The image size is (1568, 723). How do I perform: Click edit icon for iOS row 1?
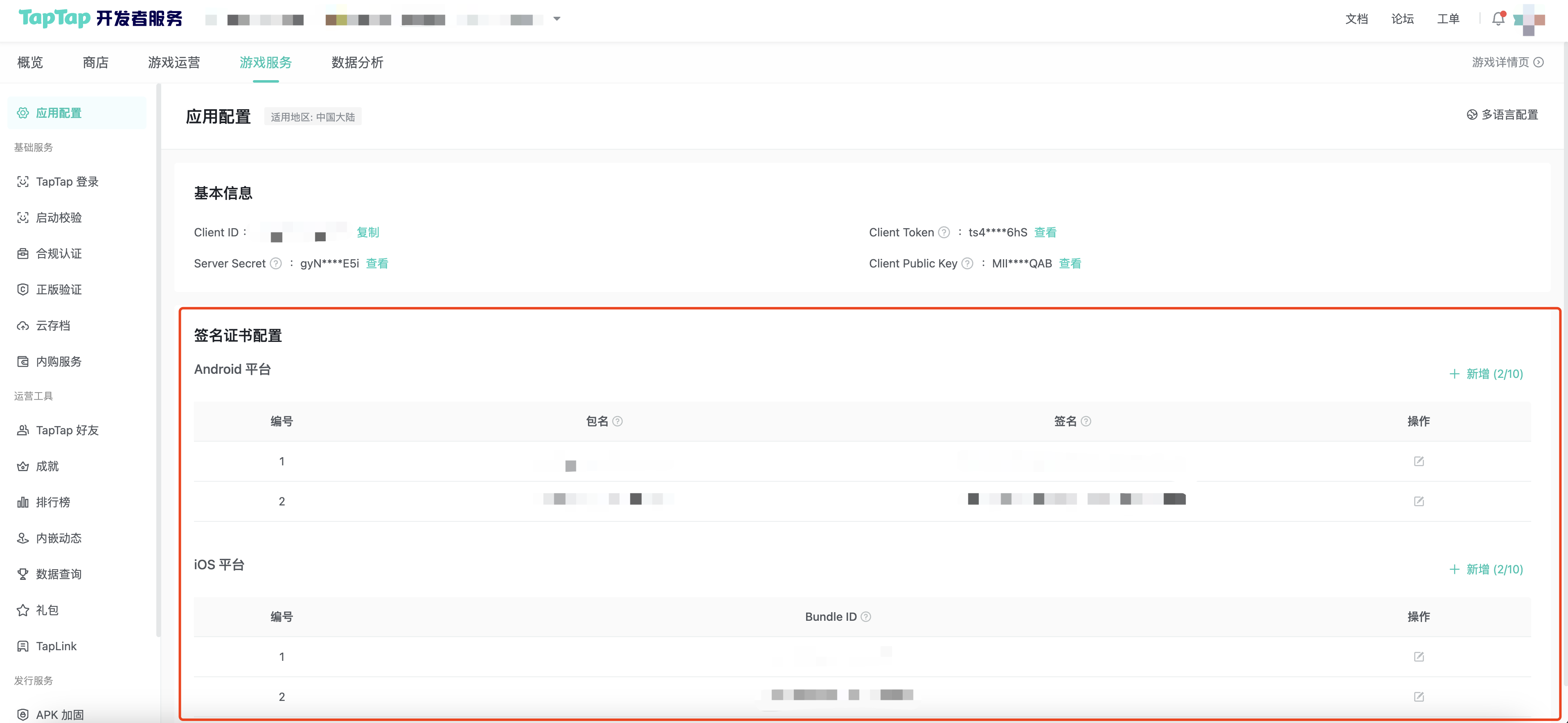(1418, 657)
